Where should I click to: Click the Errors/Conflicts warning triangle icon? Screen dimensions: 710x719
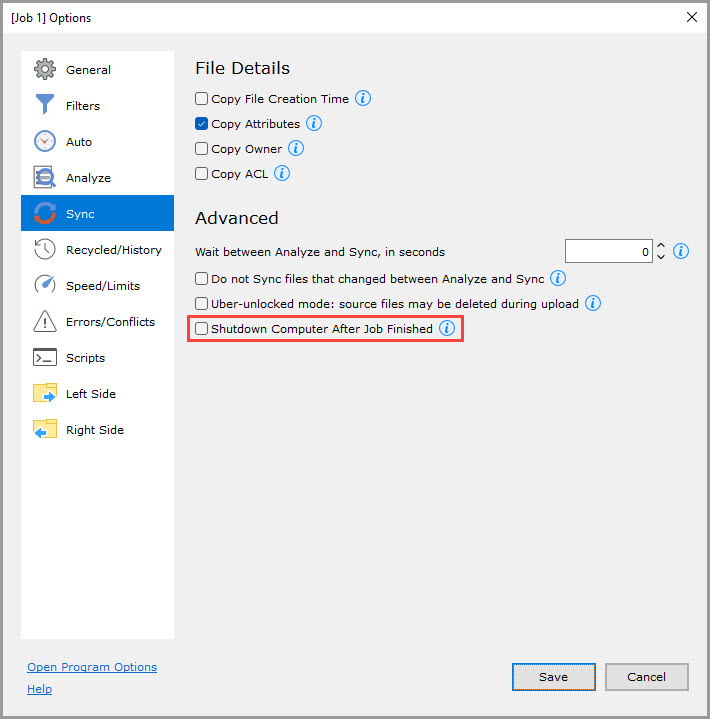(45, 322)
